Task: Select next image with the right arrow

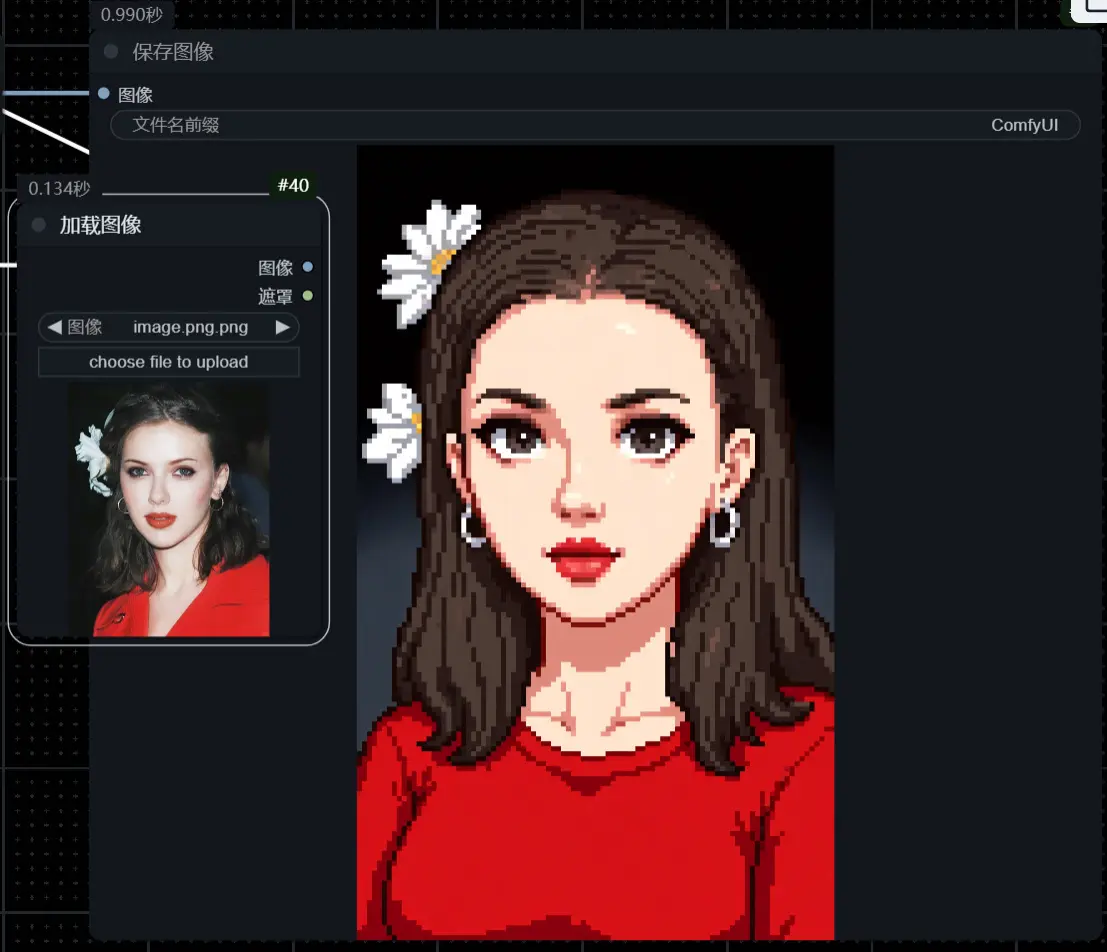Action: pyautogui.click(x=283, y=327)
